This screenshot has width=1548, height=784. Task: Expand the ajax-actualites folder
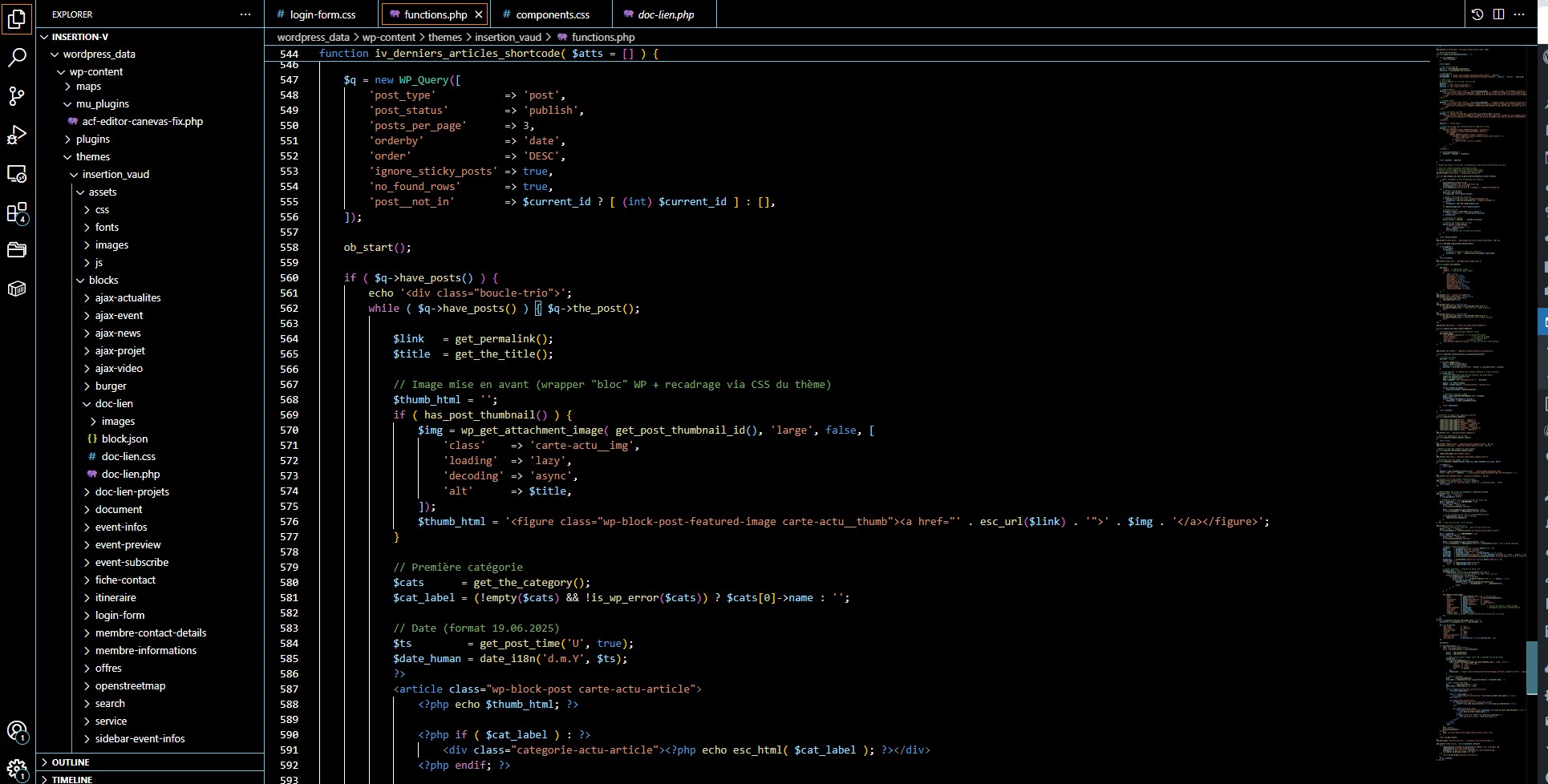coord(128,297)
